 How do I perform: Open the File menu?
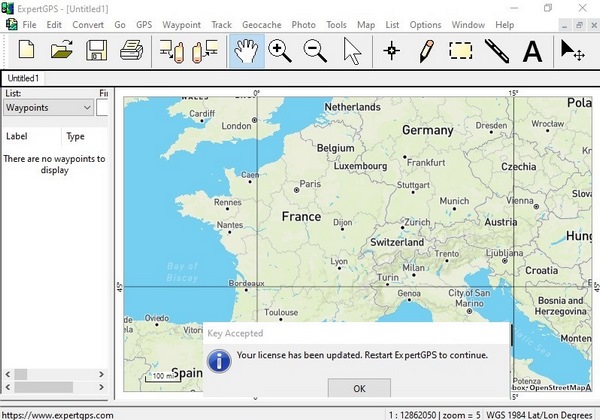(x=29, y=25)
